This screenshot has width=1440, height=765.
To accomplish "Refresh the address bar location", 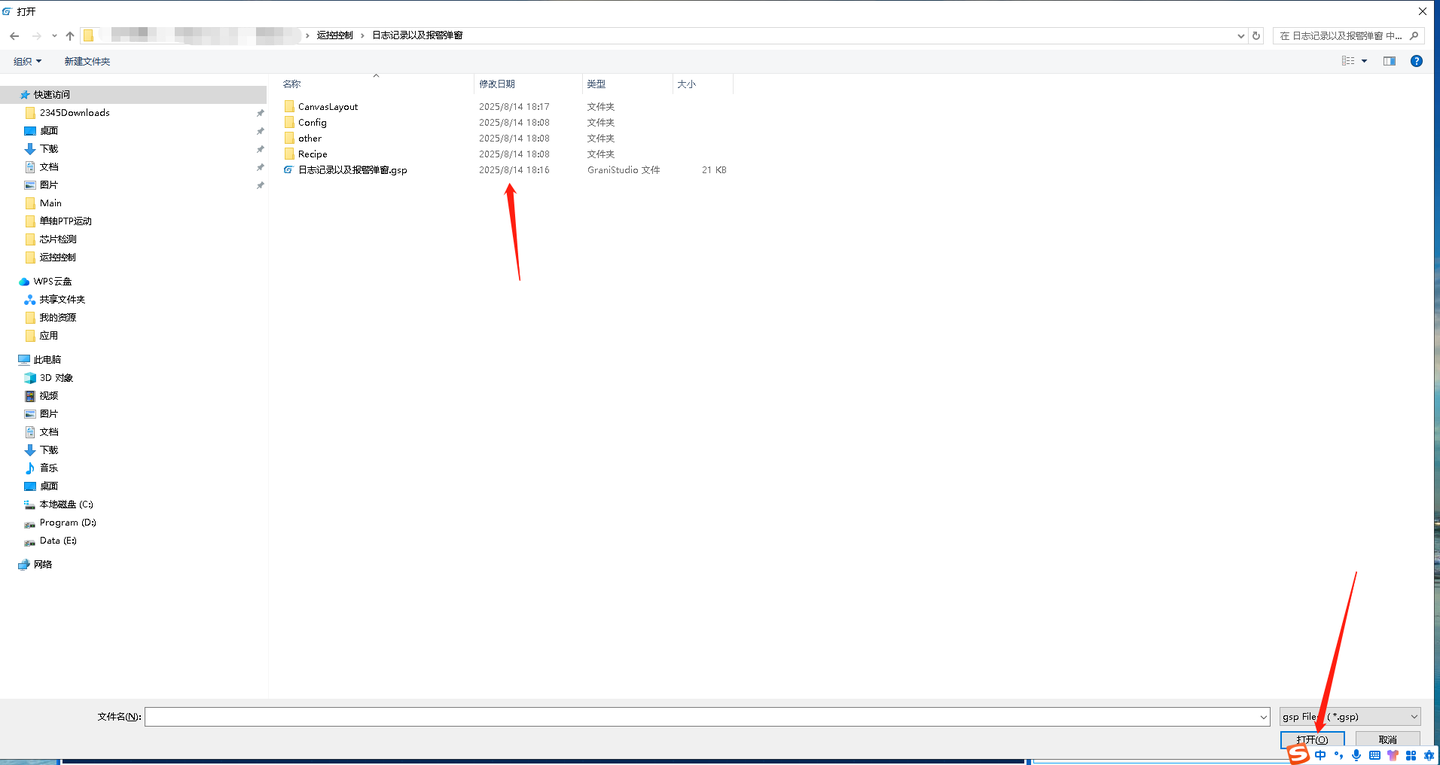I will [x=1257, y=36].
